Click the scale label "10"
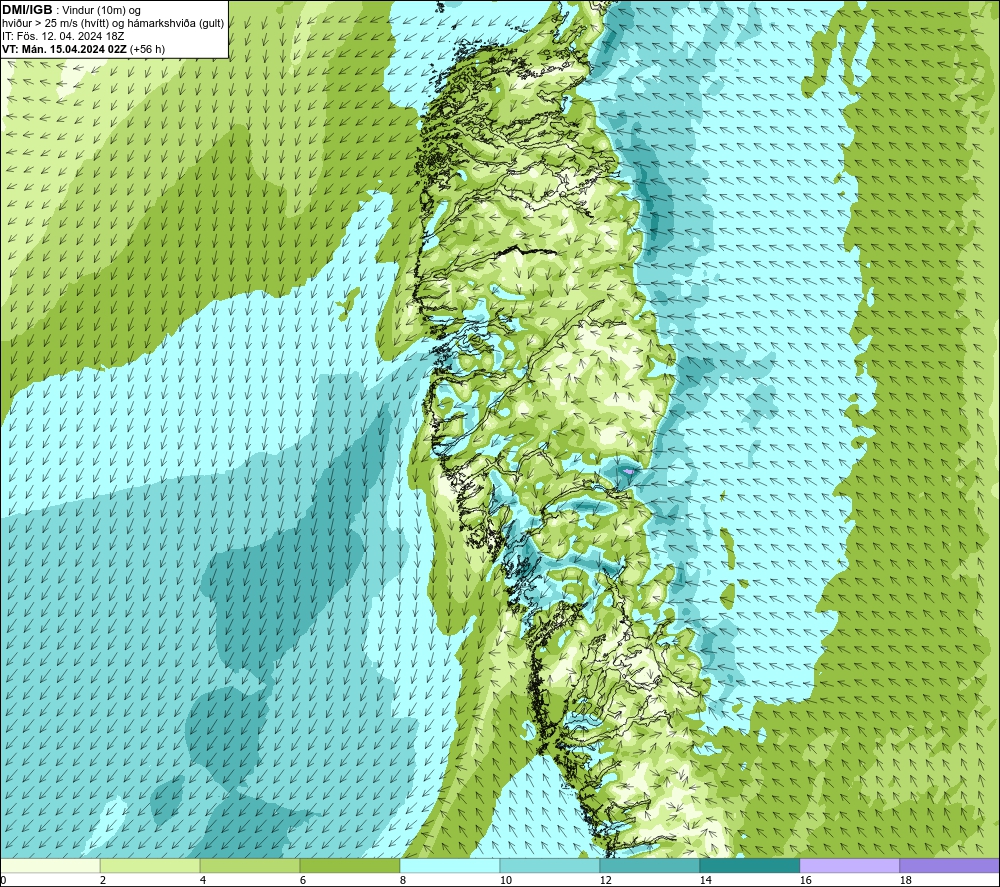The width and height of the screenshot is (1000, 887). coord(506,881)
